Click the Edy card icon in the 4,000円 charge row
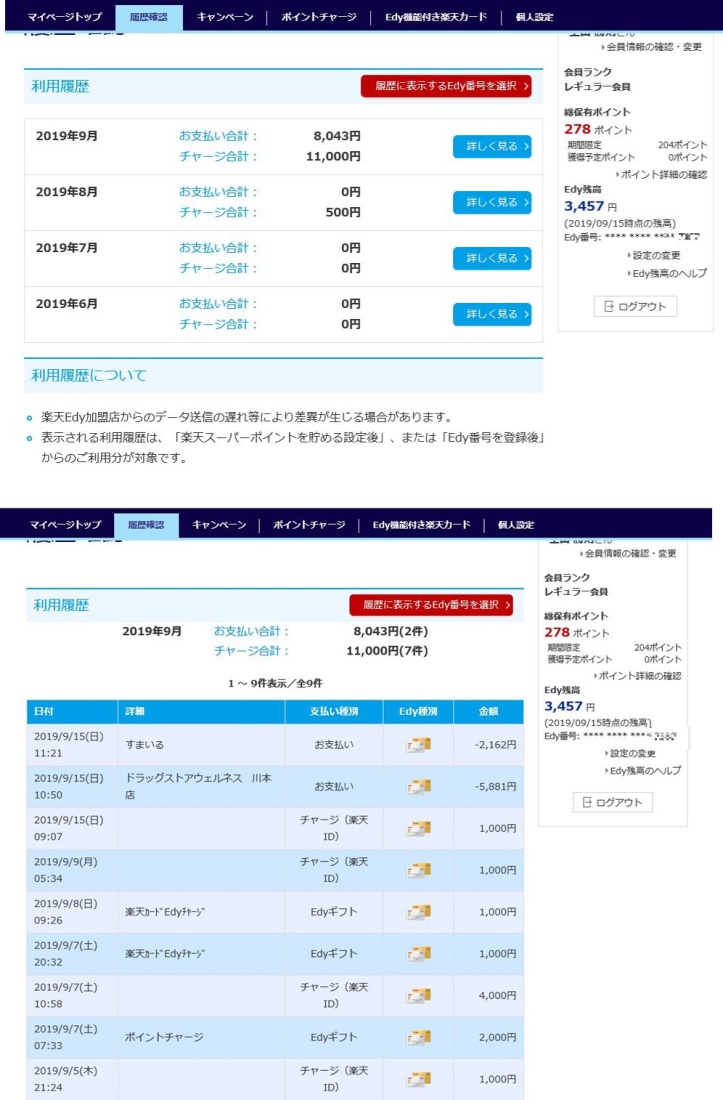 point(419,995)
